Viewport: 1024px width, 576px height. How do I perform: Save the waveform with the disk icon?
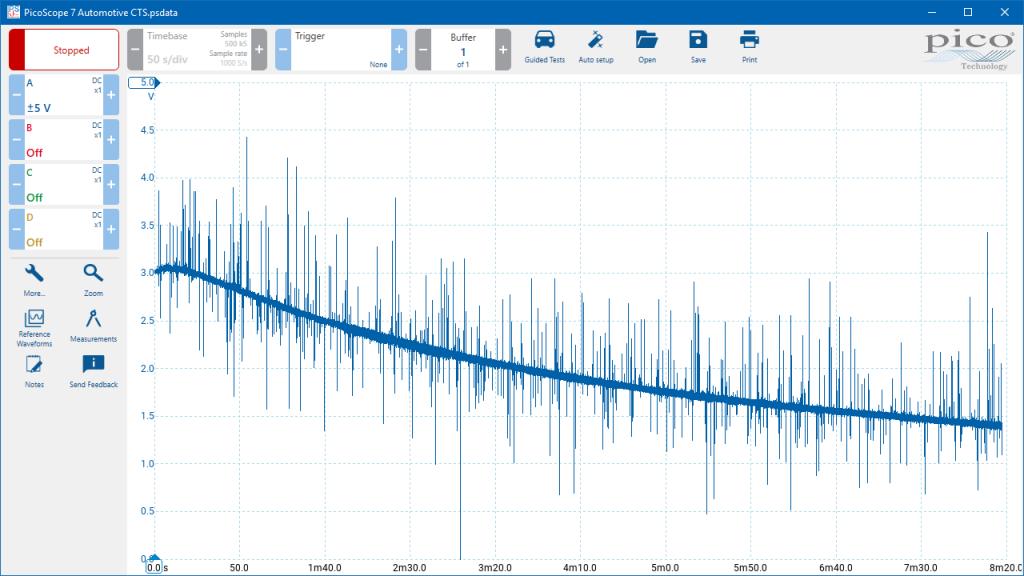697,48
